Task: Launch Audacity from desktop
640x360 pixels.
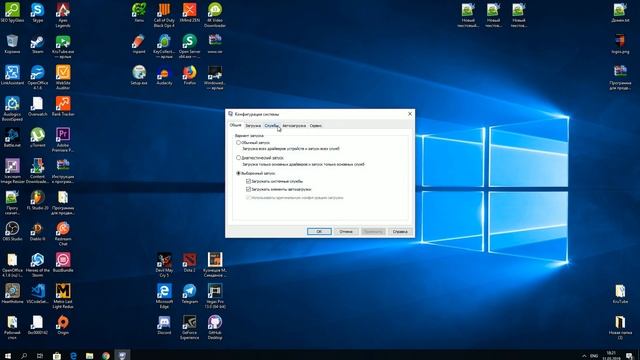Action: pos(164,75)
